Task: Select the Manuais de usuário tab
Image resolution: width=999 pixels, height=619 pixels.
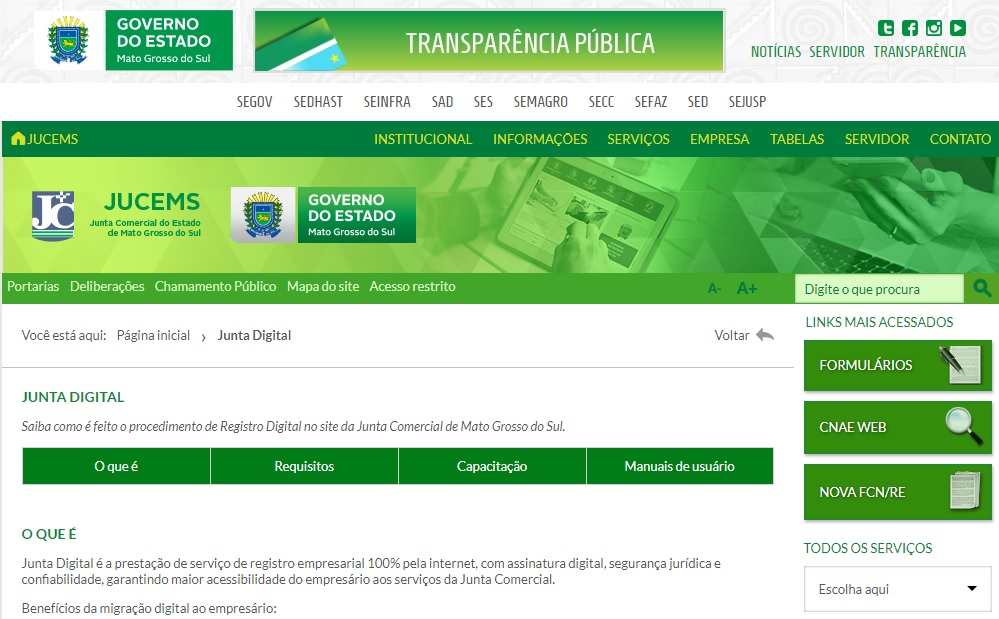Action: 679,466
